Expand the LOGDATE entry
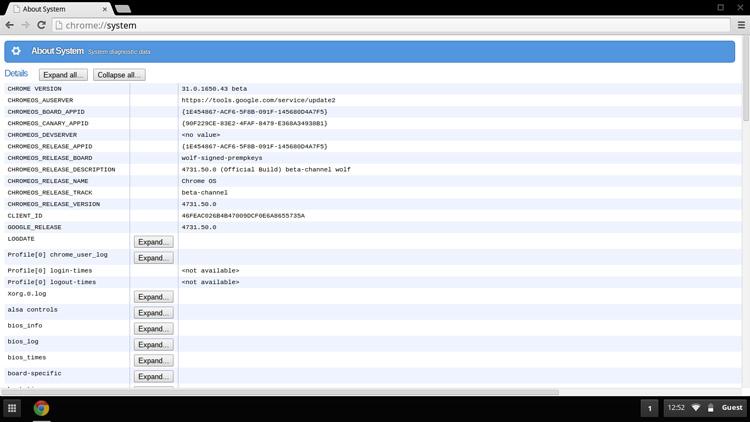The height and width of the screenshot is (422, 750). (x=154, y=242)
